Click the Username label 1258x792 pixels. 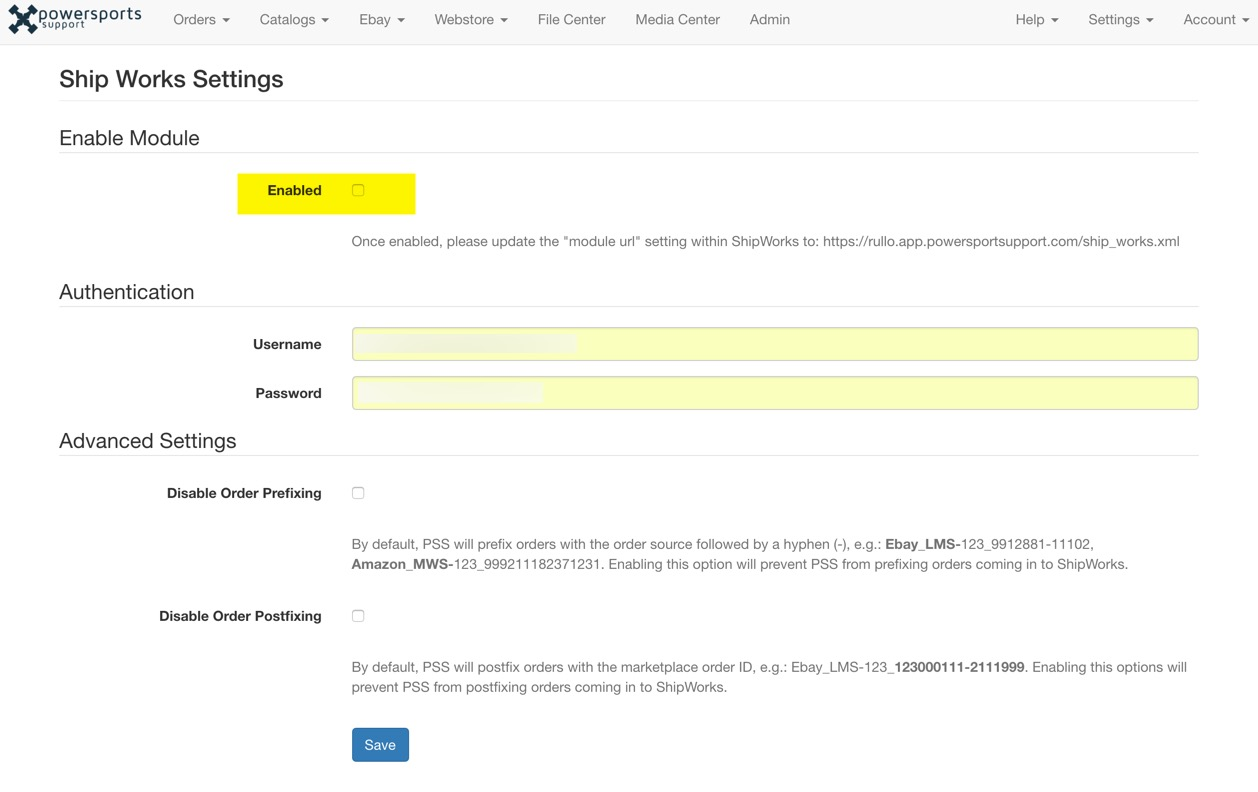(x=287, y=344)
